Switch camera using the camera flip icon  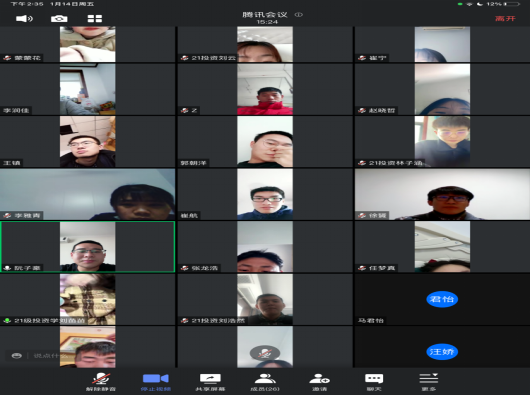pos(59,18)
